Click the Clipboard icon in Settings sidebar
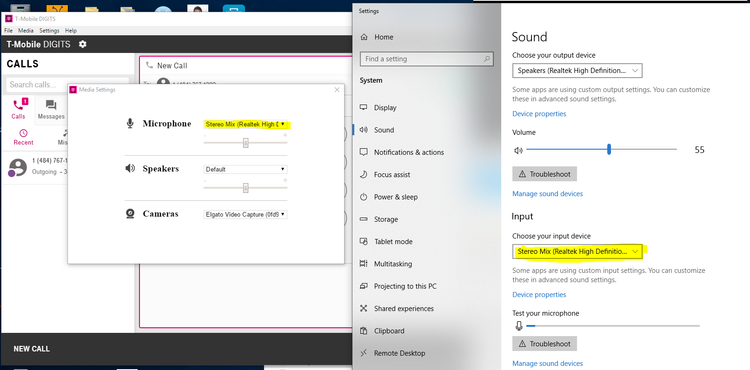Screen dimensions: 750x370 click(364, 331)
